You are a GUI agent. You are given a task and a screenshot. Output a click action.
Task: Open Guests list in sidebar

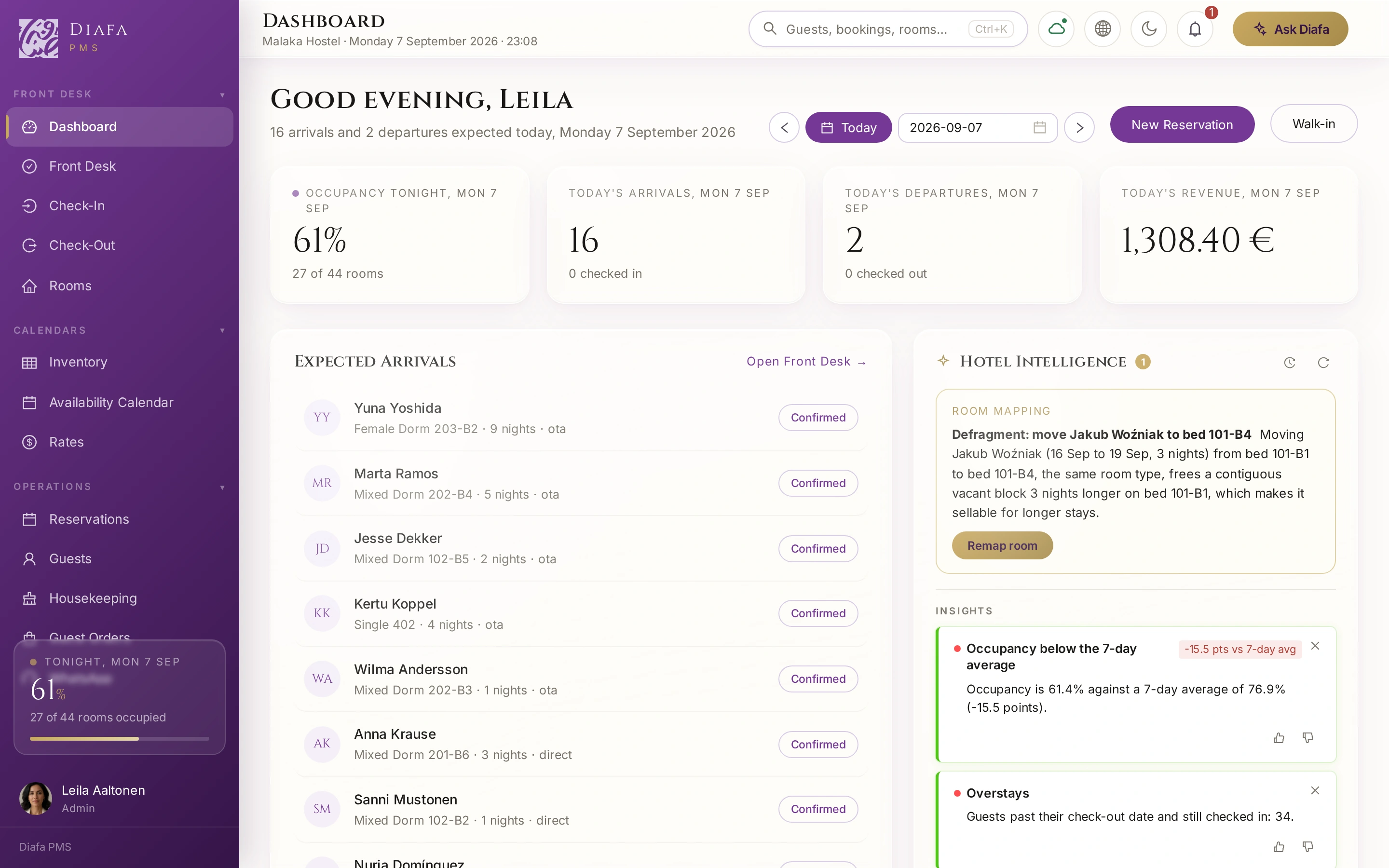pos(120,558)
